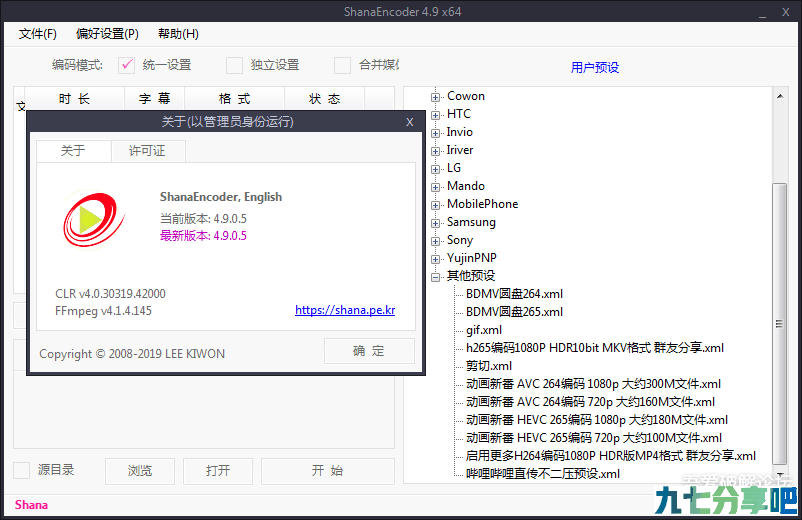Expand the HTC preset node

435,115
